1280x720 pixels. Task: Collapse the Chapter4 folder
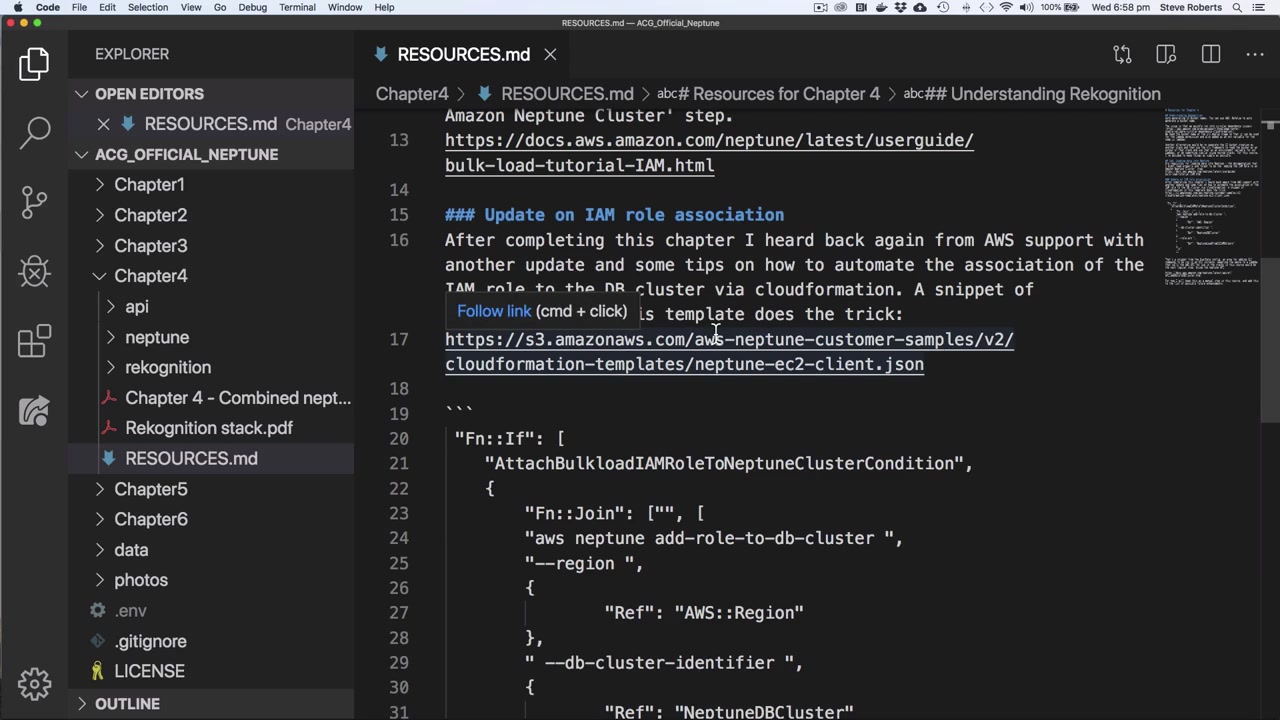point(150,276)
